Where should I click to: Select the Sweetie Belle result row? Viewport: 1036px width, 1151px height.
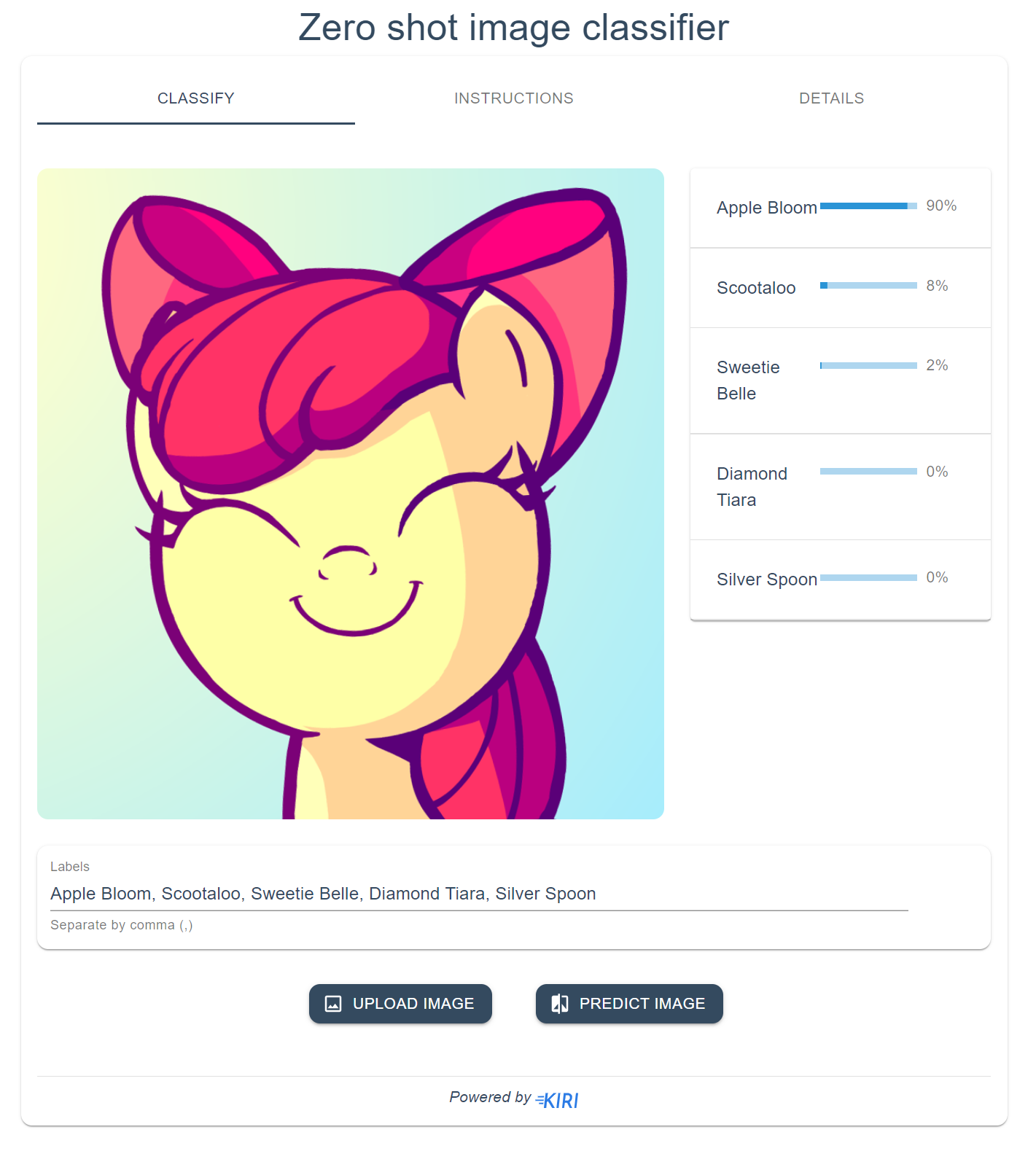click(841, 381)
